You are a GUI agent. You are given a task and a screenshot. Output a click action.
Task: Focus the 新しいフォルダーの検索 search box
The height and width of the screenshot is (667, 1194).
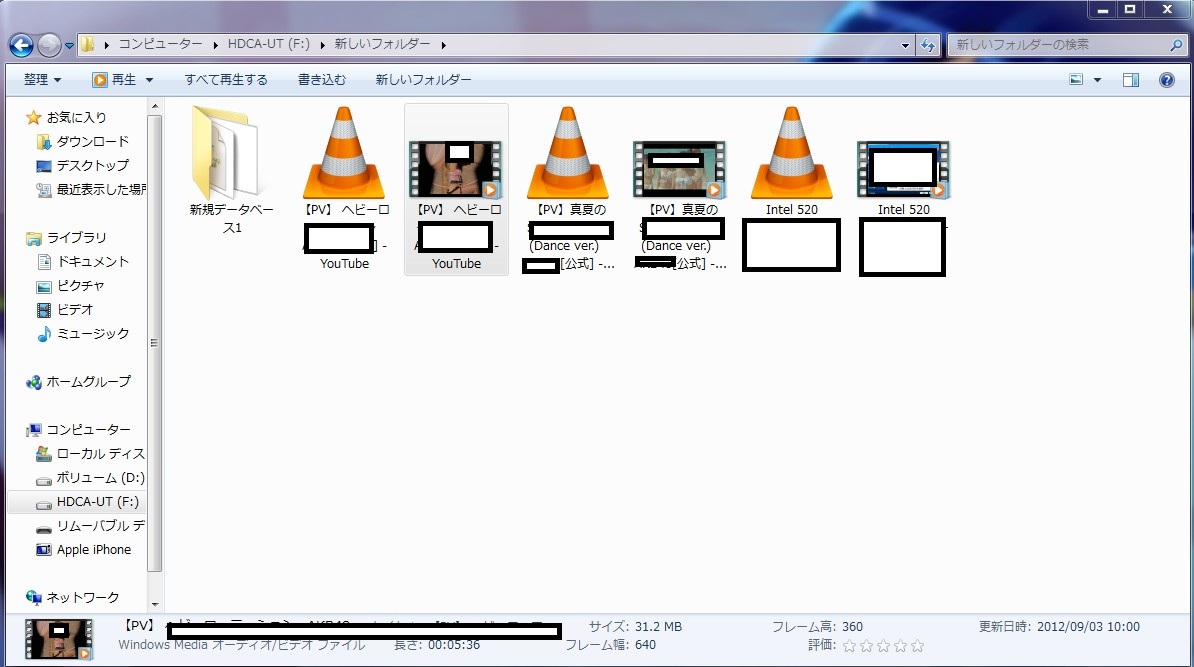point(1066,45)
